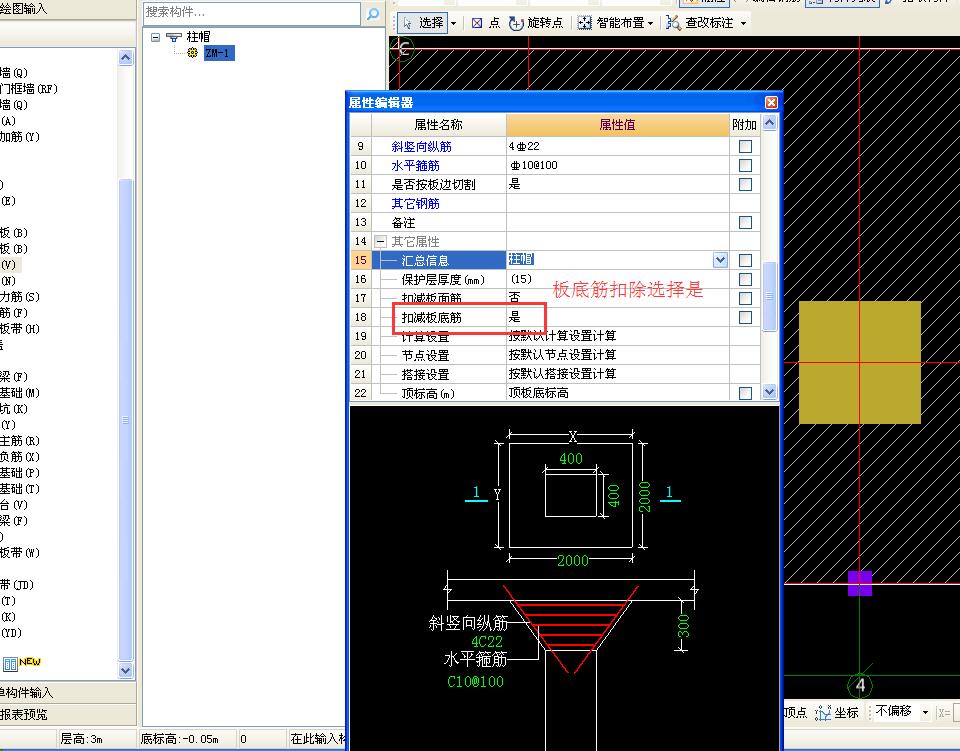This screenshot has height=751, width=960.
Task: Tick 附加 checkbox for 是否按板边切割 row
Action: click(x=745, y=184)
